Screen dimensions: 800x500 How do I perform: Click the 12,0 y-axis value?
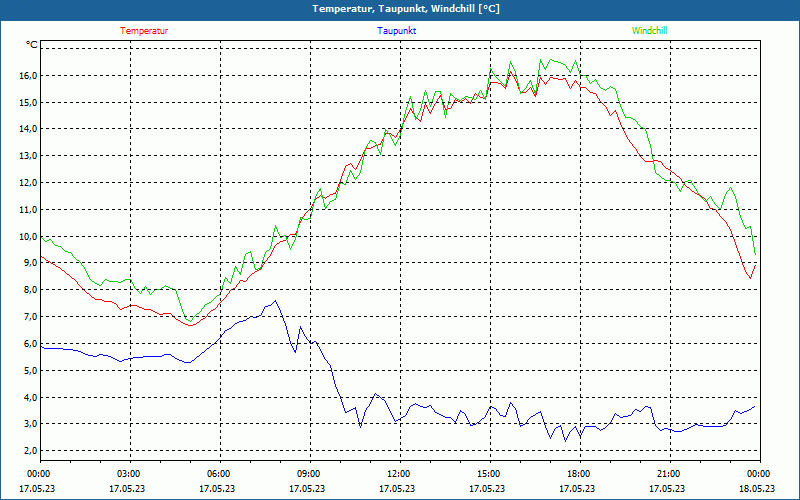pyautogui.click(x=29, y=183)
